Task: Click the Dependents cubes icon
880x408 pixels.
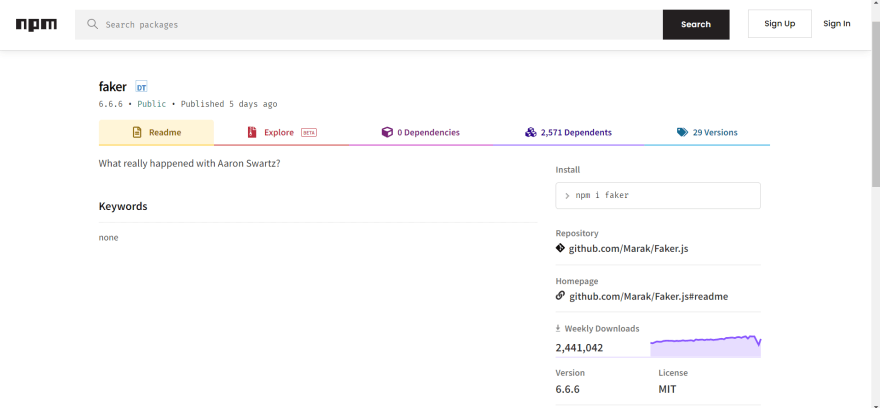Action: click(530, 132)
